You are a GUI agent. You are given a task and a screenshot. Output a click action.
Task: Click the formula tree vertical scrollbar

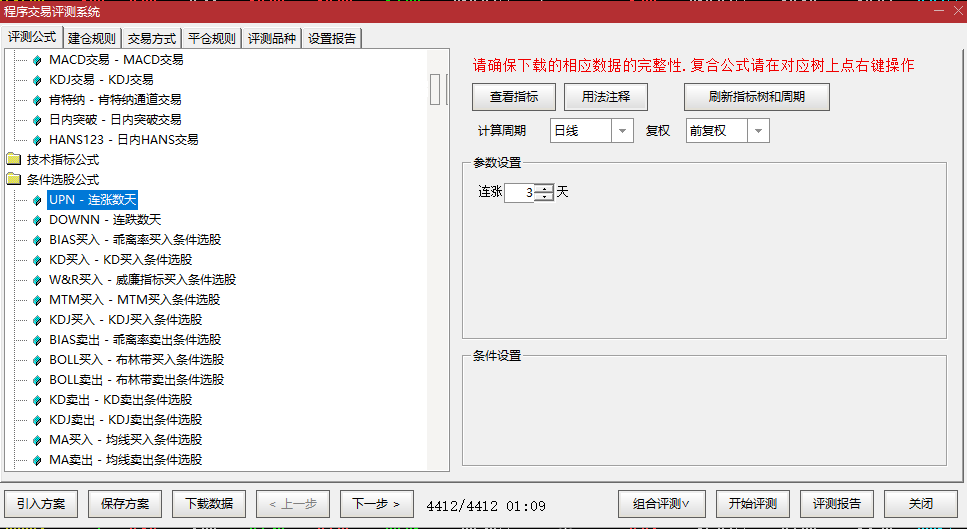(436, 89)
